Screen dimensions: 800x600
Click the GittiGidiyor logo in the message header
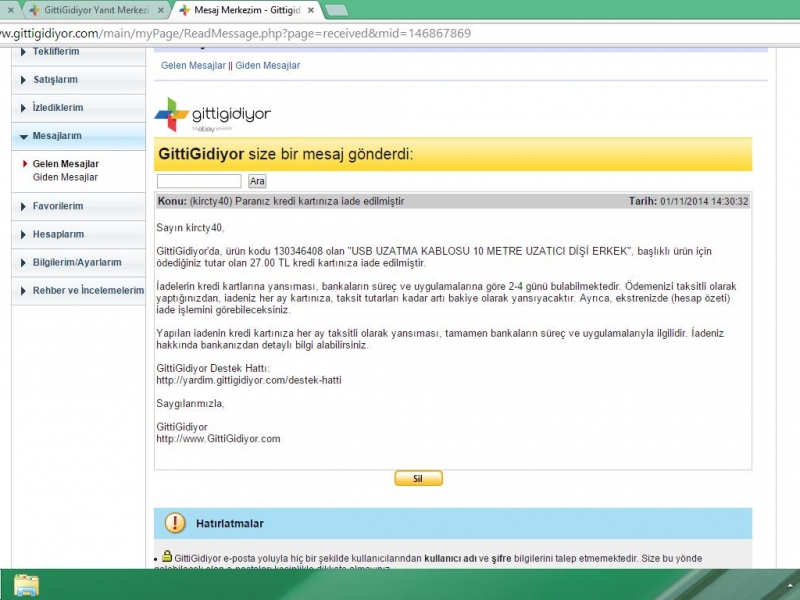tap(213, 115)
